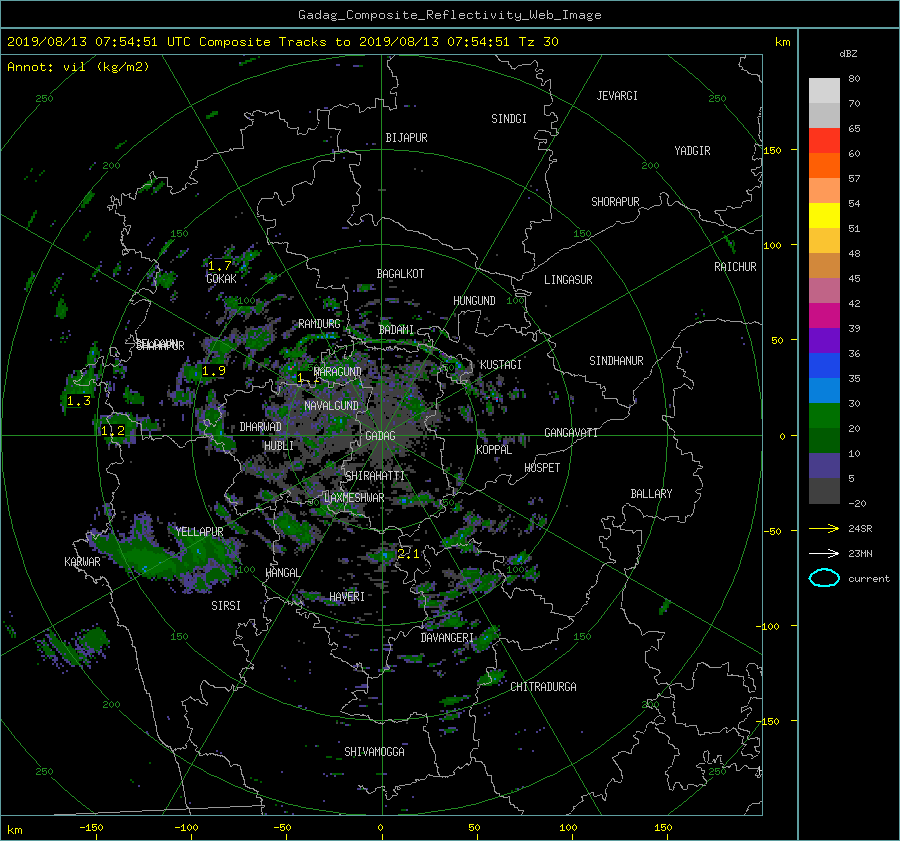The width and height of the screenshot is (900, 841).
Task: Click the SIRSI city label
Action: tap(226, 606)
